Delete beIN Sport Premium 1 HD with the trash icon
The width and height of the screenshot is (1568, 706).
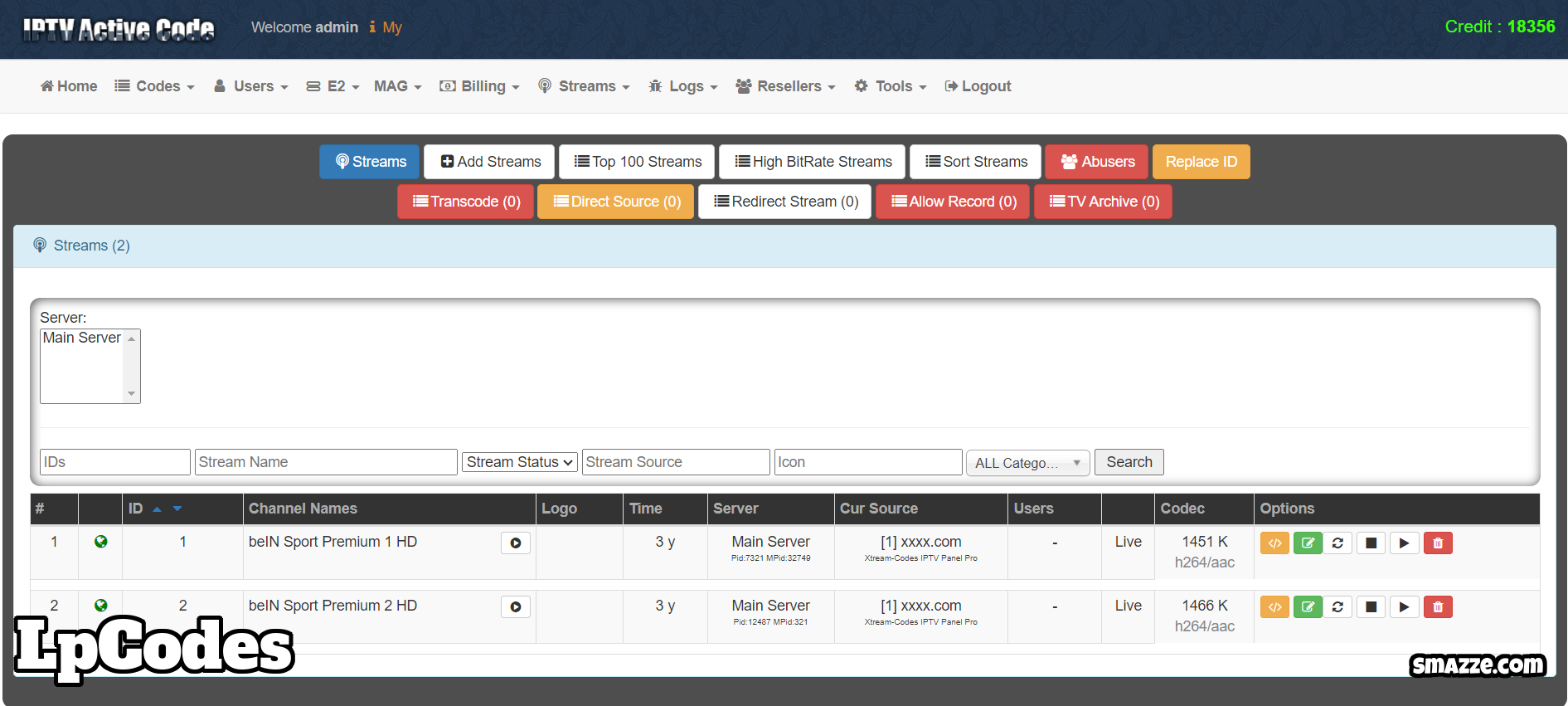point(1438,543)
